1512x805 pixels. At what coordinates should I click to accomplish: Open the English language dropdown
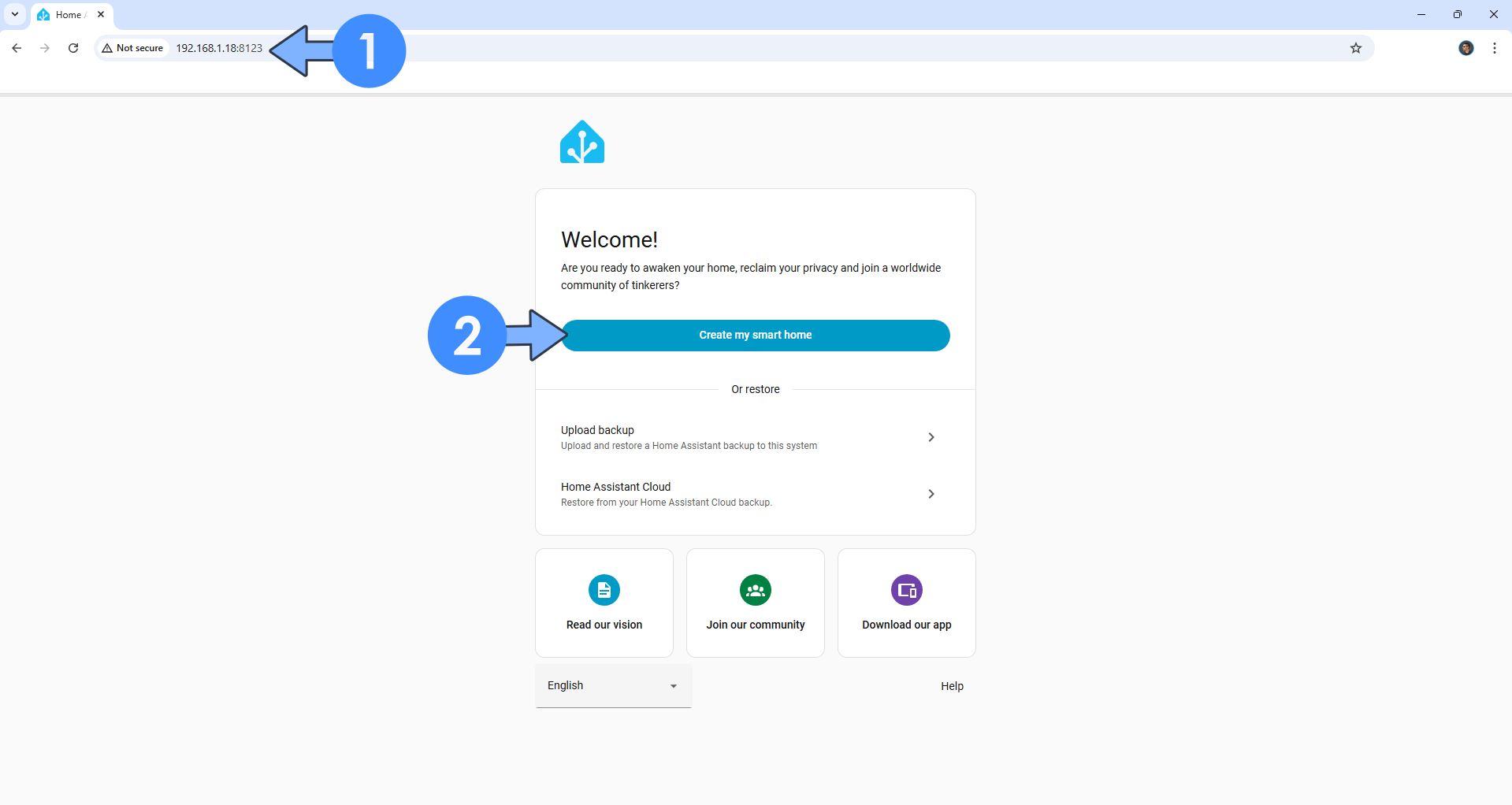point(612,685)
